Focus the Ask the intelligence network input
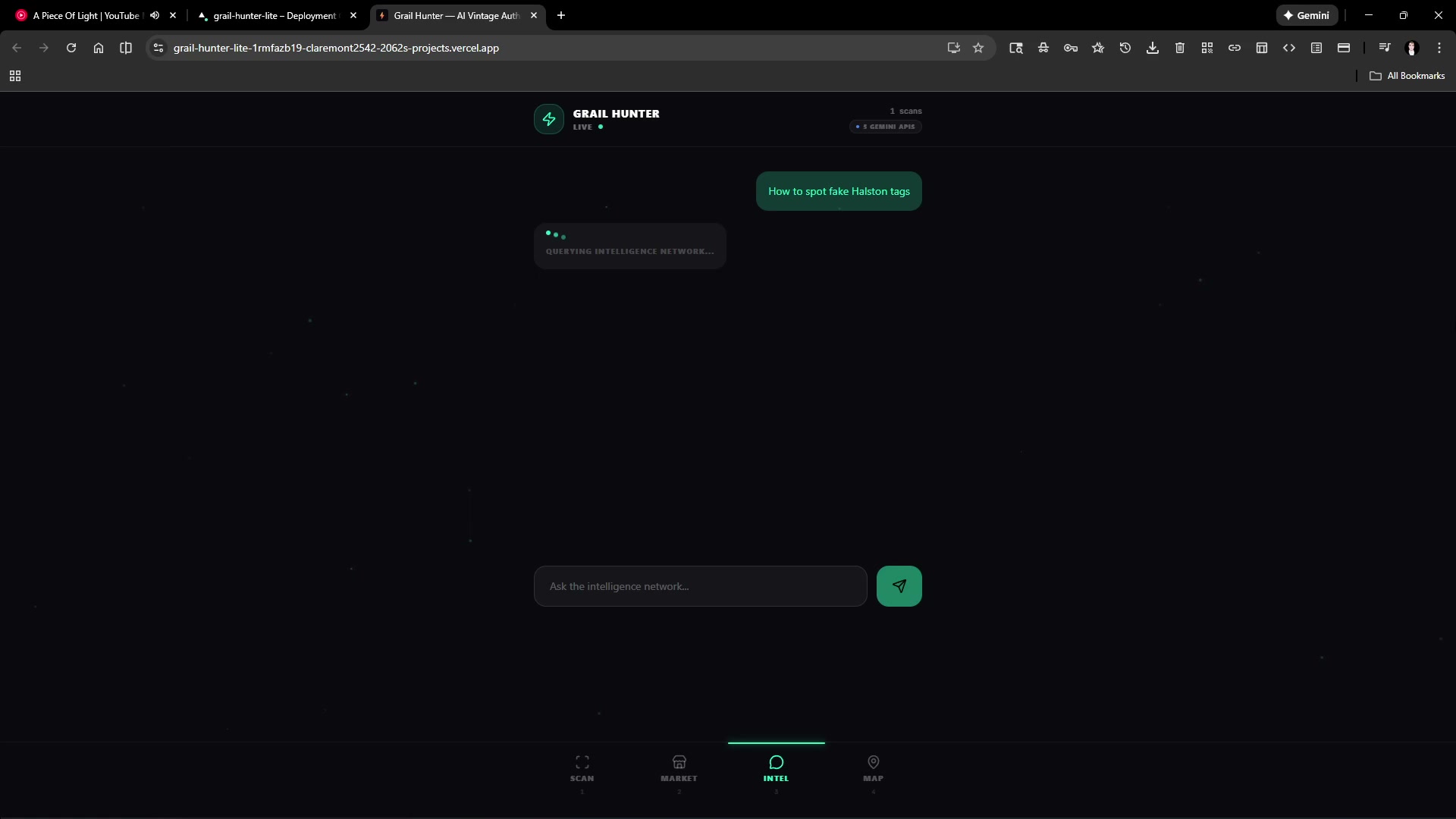1456x819 pixels. [699, 586]
